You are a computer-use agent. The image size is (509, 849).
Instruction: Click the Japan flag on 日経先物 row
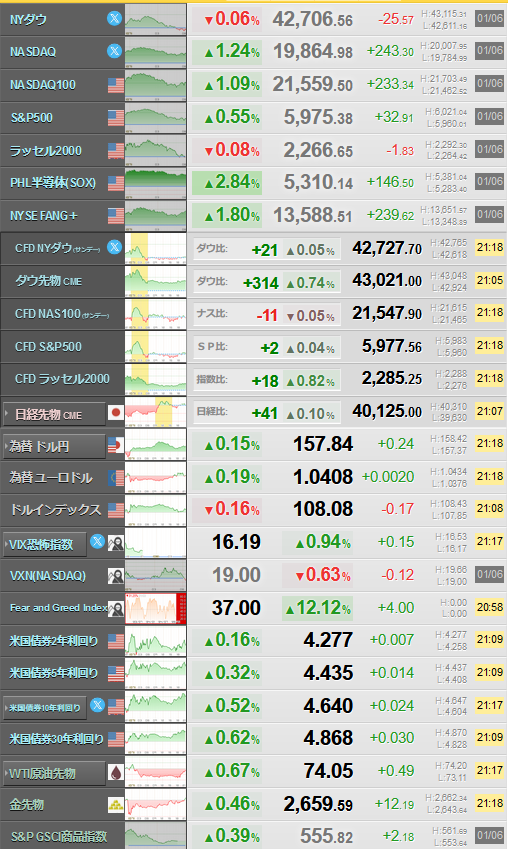pos(115,413)
